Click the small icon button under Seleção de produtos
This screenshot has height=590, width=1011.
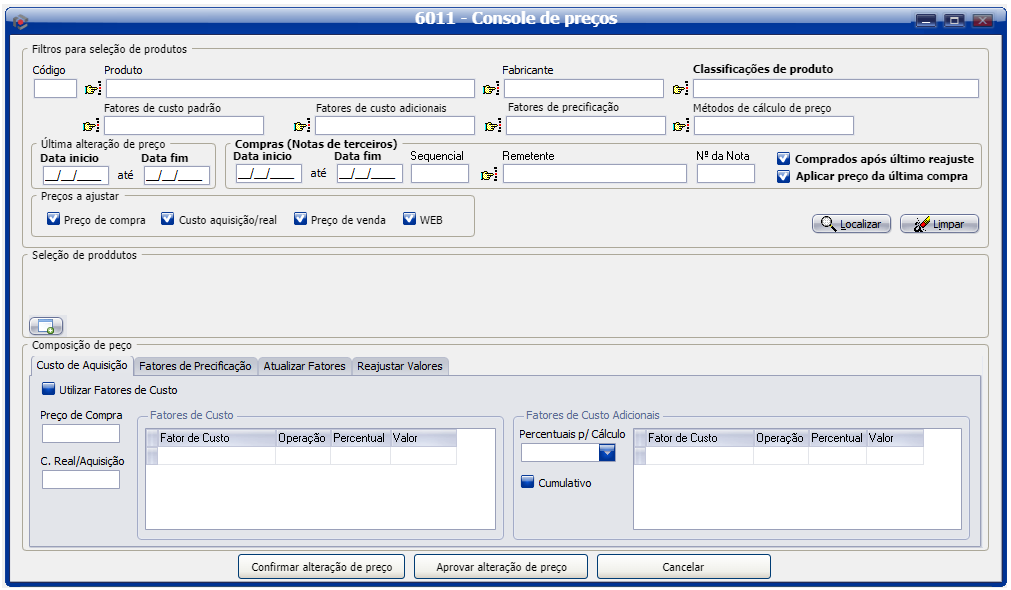(47, 326)
